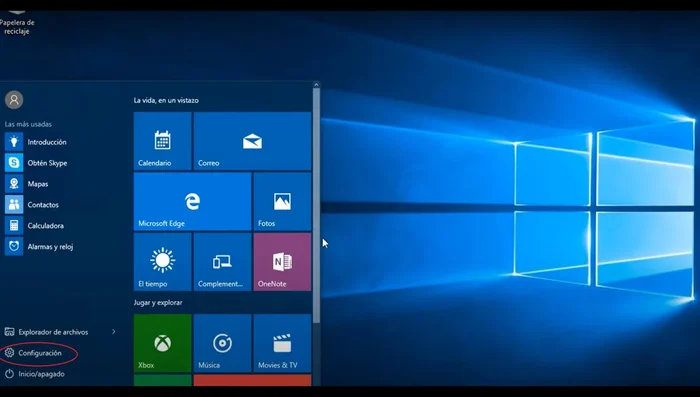This screenshot has height=397, width=700.
Task: Expand Explorador de archivos jump list arrow
Action: pyautogui.click(x=114, y=332)
